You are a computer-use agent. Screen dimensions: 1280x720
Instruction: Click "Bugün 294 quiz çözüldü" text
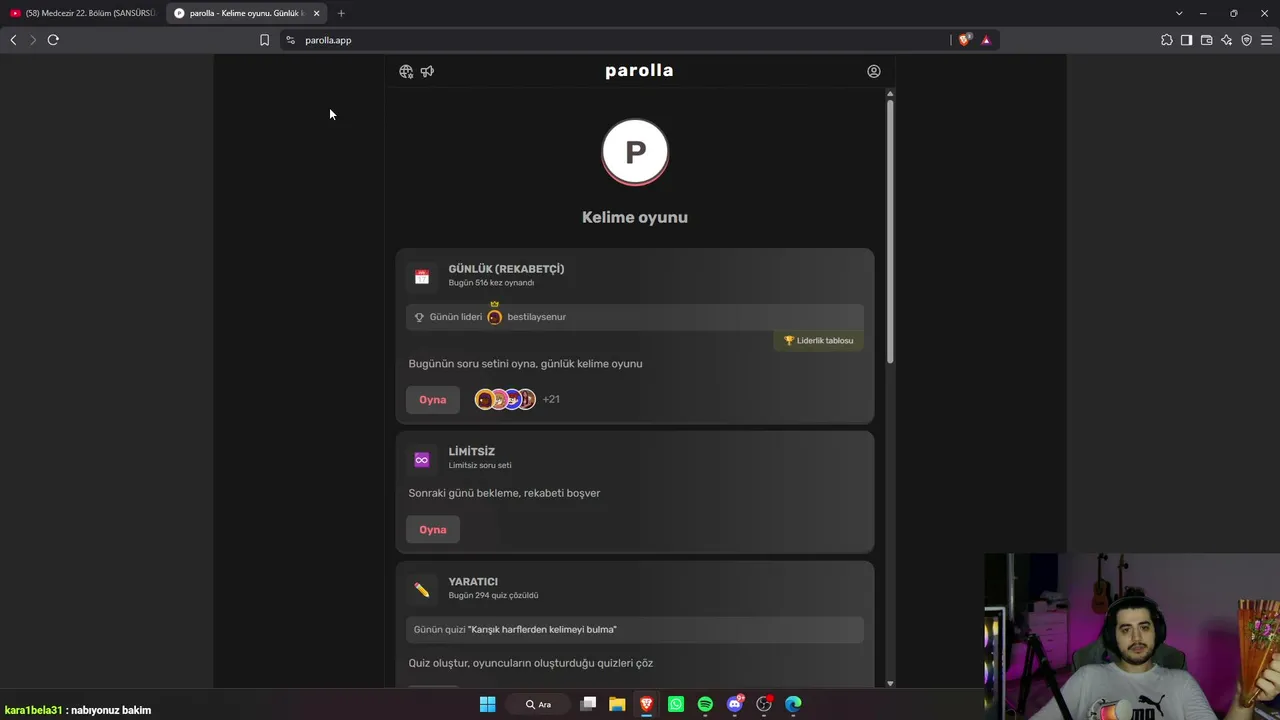(x=493, y=596)
